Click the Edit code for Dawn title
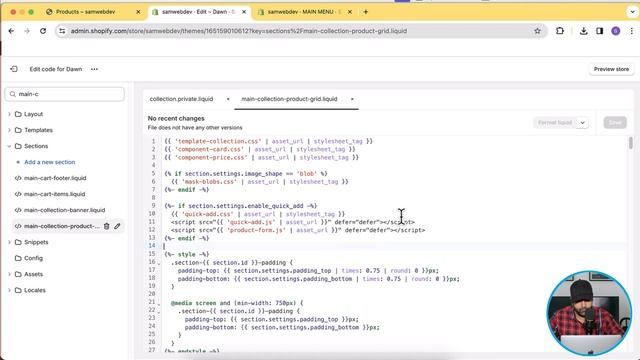The image size is (640, 360). coord(56,69)
